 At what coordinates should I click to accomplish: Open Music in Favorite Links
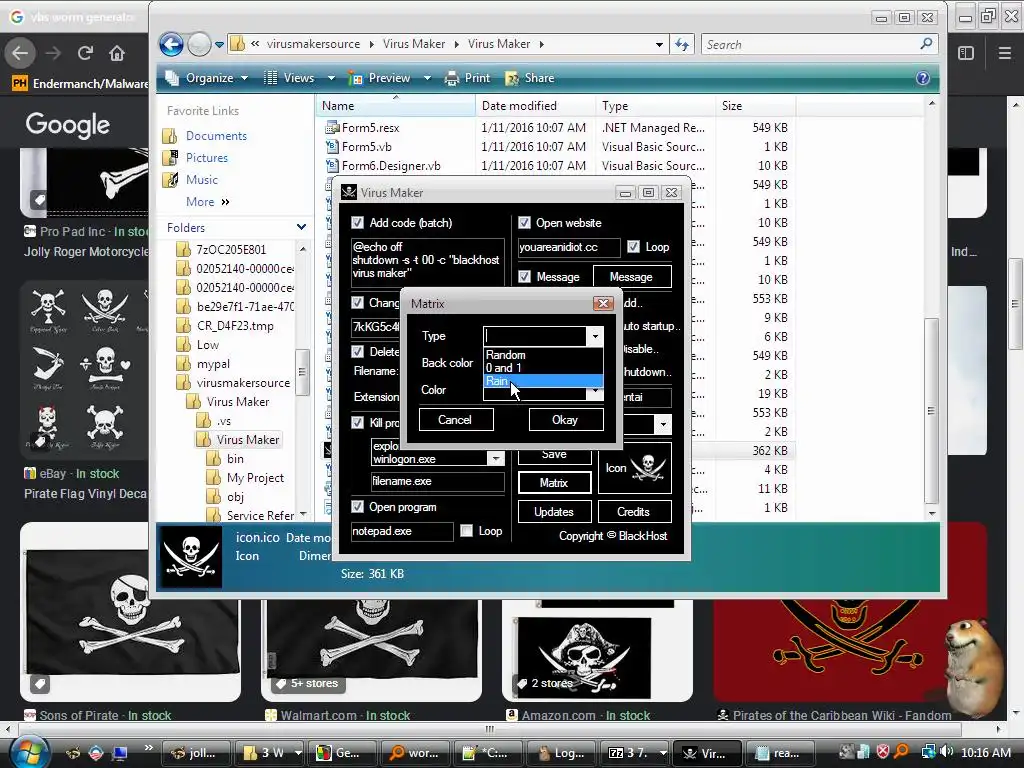202,180
